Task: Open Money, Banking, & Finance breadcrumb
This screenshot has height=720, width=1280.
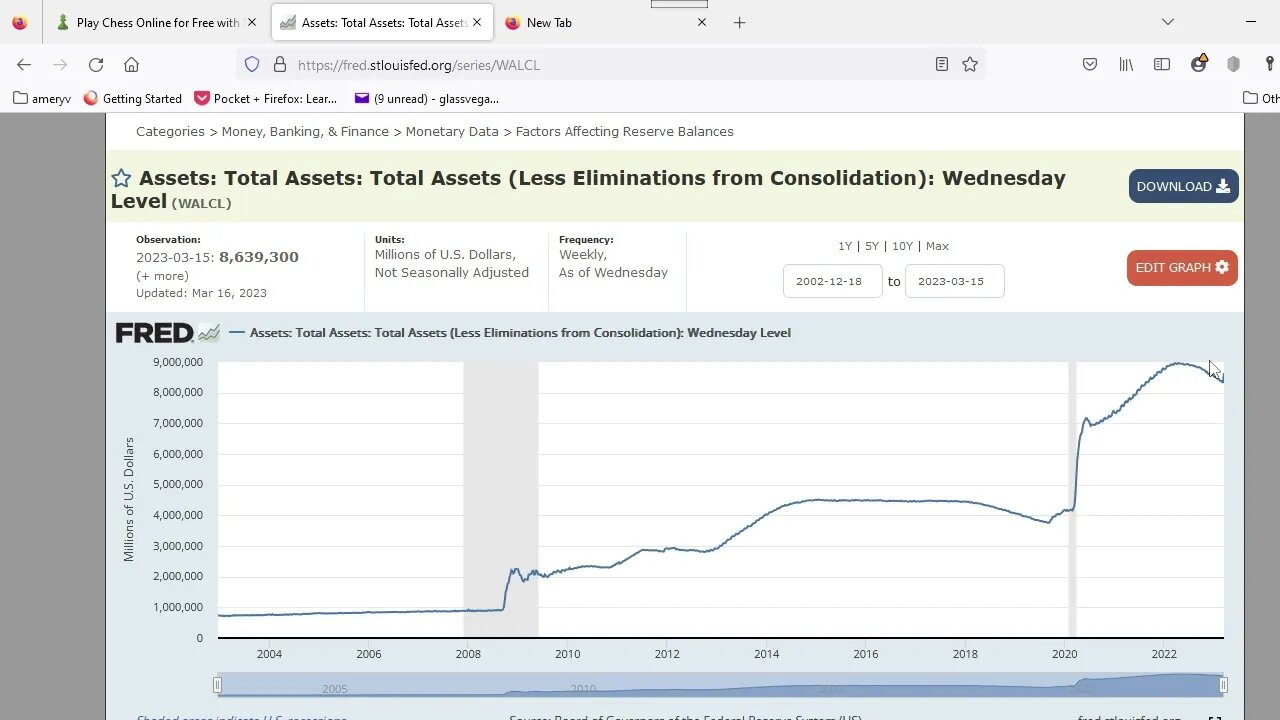Action: coord(305,131)
